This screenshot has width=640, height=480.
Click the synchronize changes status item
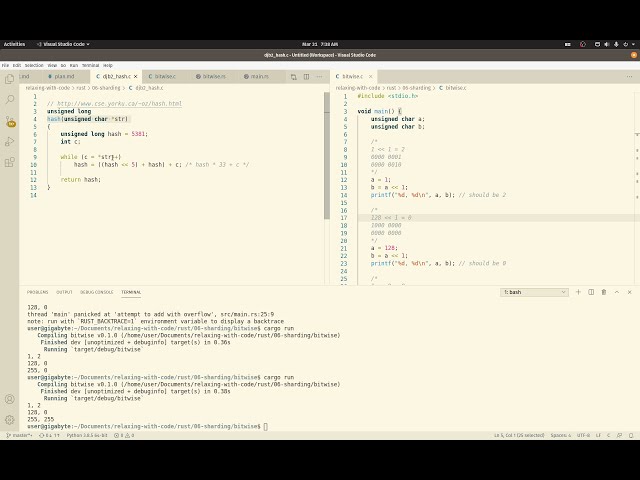point(49,436)
